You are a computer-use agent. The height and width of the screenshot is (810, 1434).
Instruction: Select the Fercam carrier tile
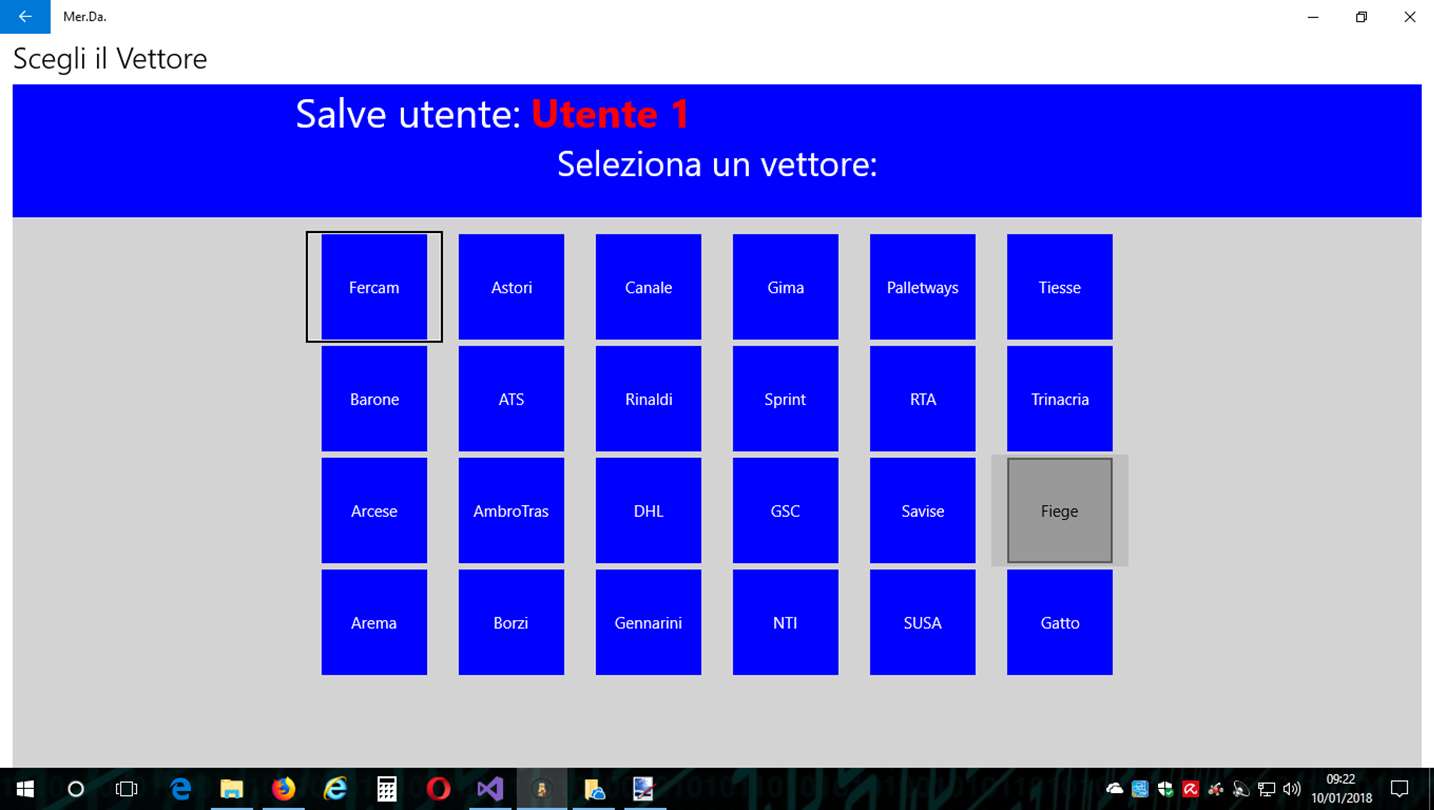(x=374, y=287)
